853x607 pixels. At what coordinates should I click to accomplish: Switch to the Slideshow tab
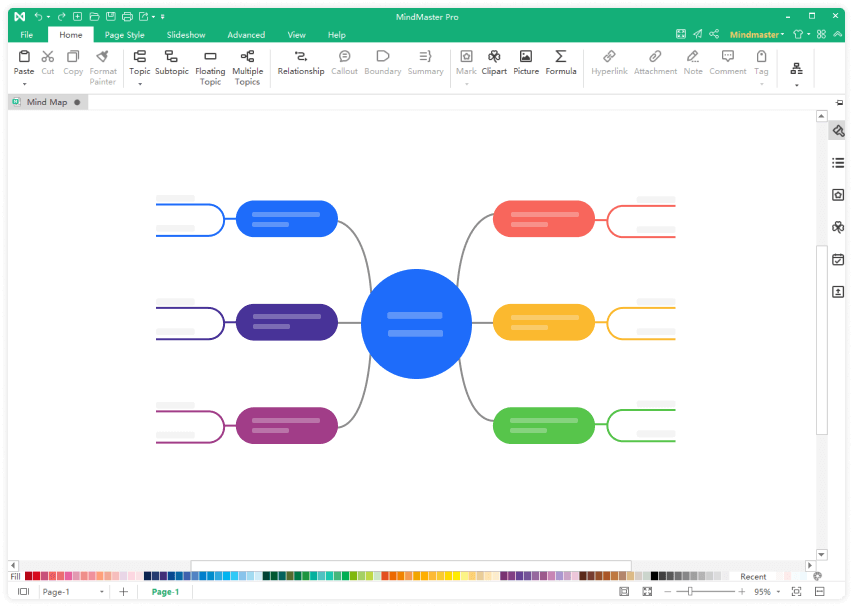coord(186,35)
